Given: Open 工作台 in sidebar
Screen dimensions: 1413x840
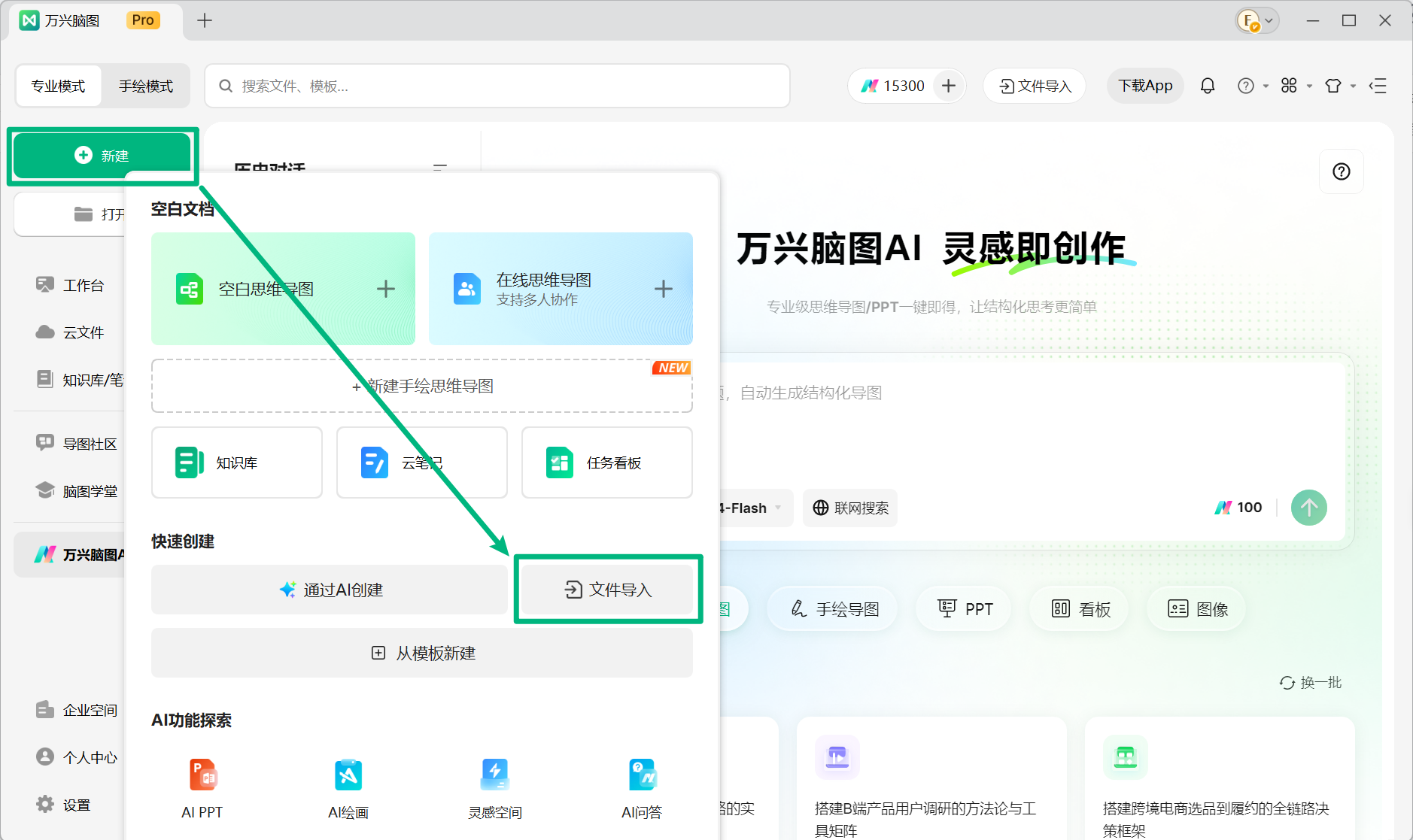Looking at the screenshot, I should click(69, 285).
